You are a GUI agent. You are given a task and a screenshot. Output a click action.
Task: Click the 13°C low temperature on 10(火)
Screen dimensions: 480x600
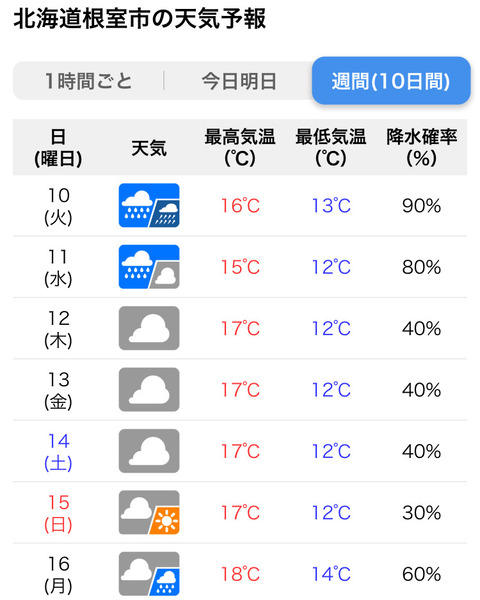[331, 206]
